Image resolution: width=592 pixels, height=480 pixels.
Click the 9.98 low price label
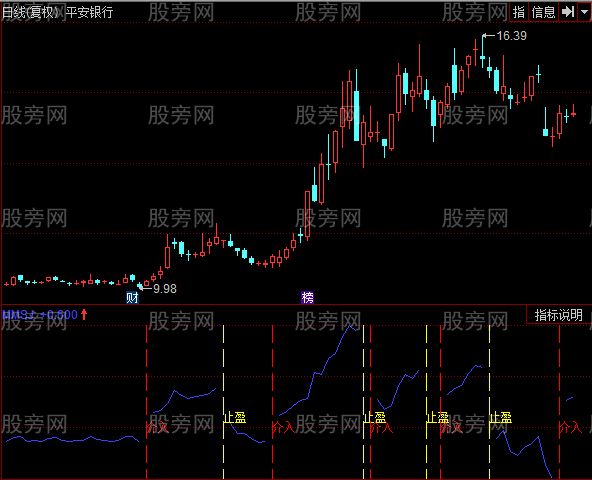(x=165, y=289)
